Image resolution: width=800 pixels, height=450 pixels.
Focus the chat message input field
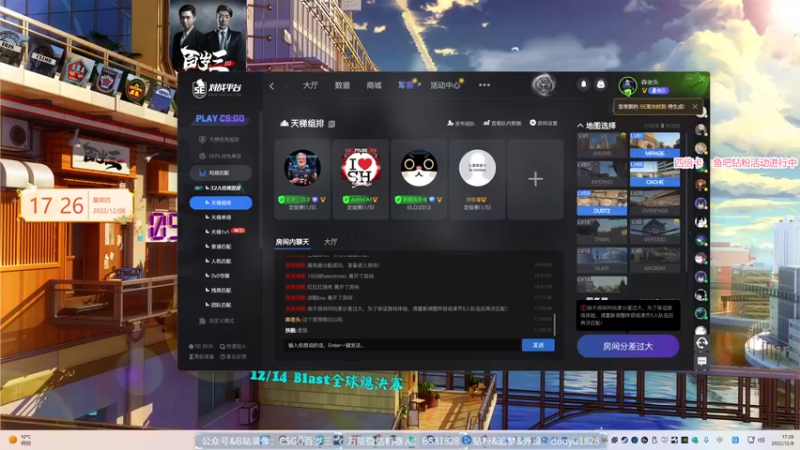pos(402,345)
